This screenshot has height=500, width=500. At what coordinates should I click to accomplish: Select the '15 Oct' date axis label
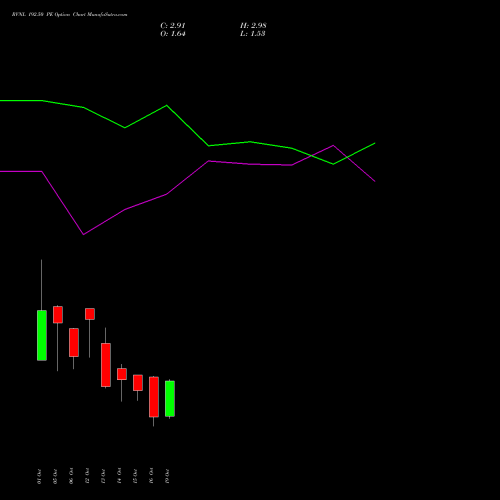(135, 476)
